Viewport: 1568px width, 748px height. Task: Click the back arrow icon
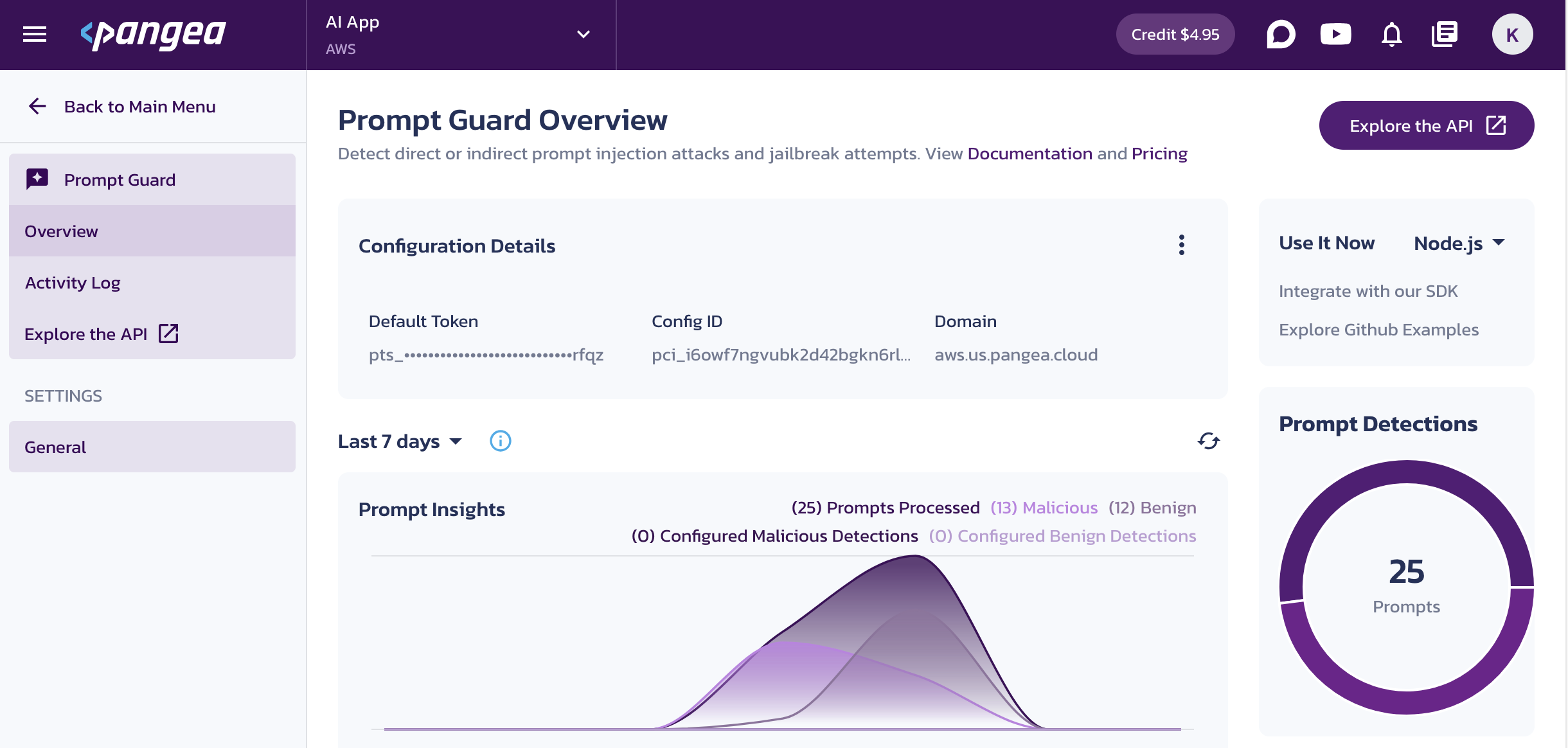[37, 107]
